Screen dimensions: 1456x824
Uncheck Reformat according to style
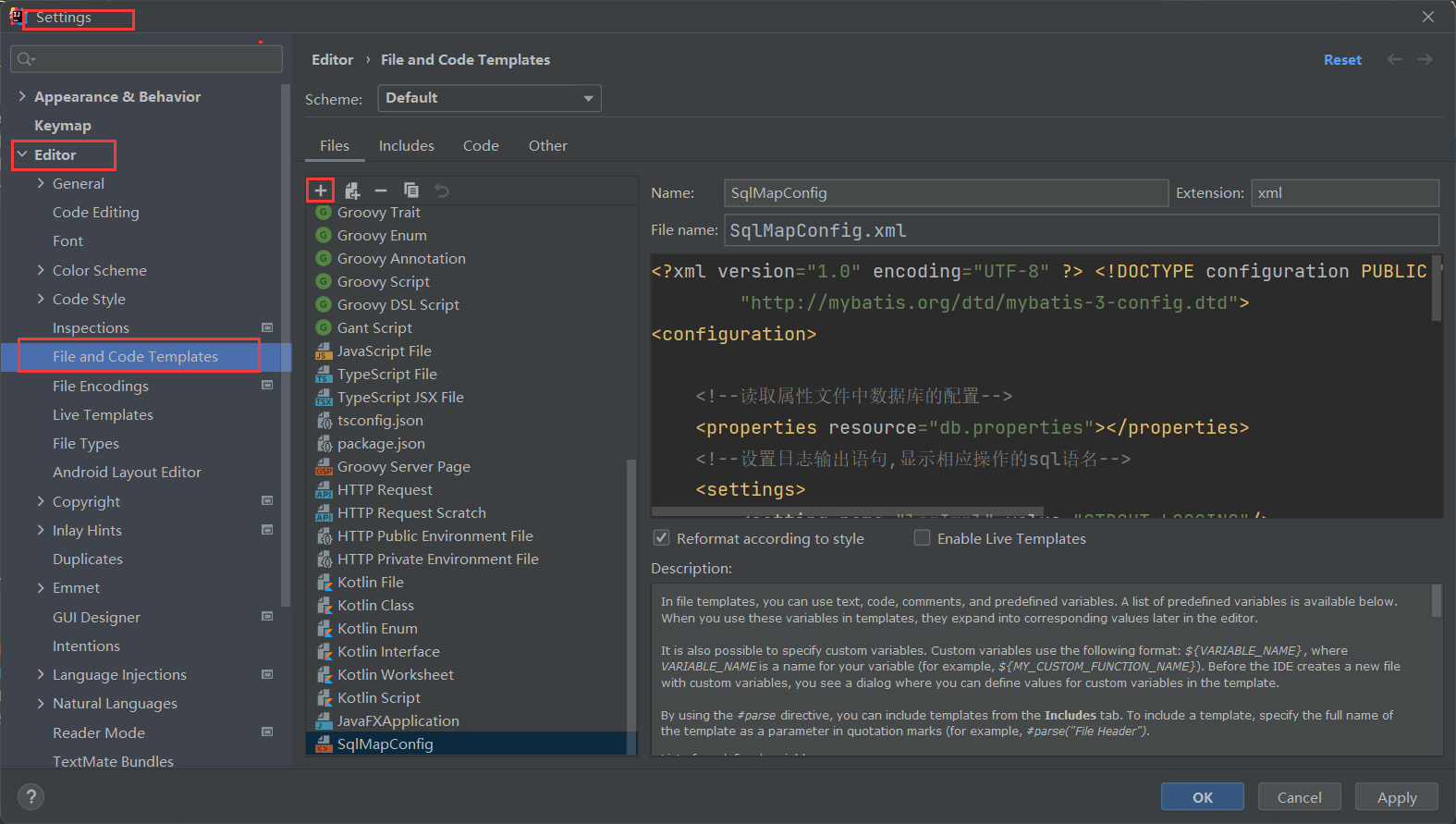click(x=662, y=538)
